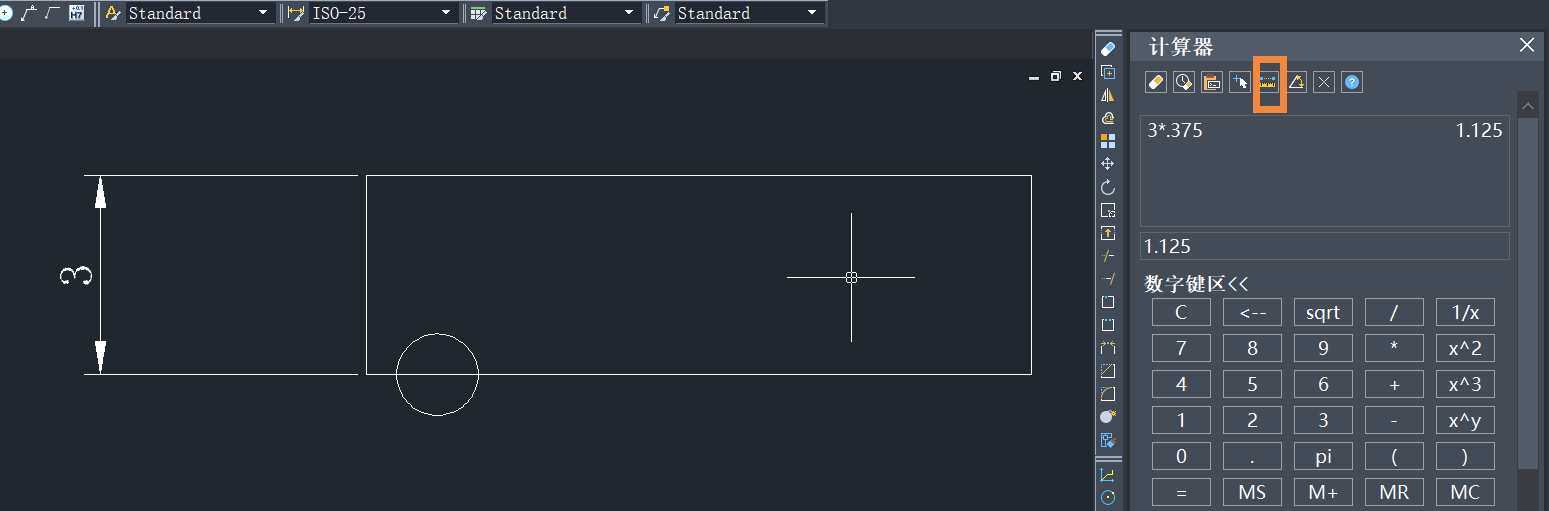
Task: Pick the Scale tool
Action: pos(1107,210)
